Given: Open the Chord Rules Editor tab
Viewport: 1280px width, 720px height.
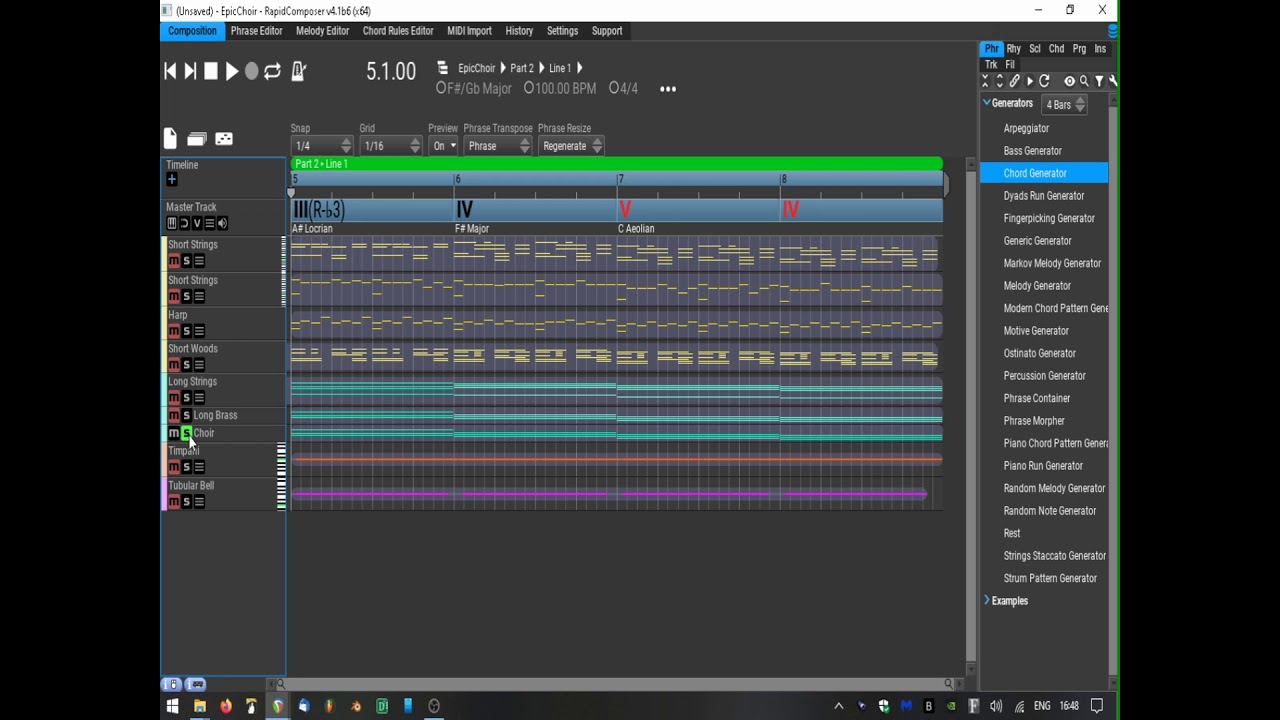Looking at the screenshot, I should (398, 31).
